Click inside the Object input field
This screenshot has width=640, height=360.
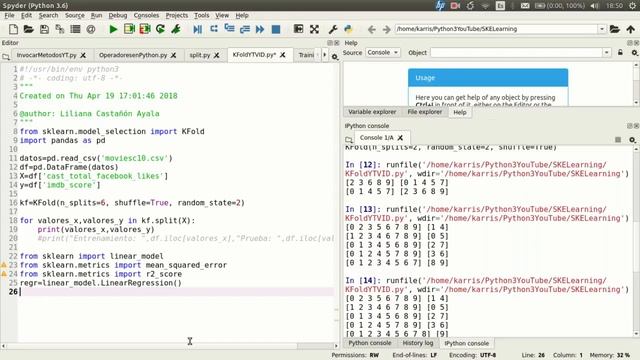pos(516,53)
